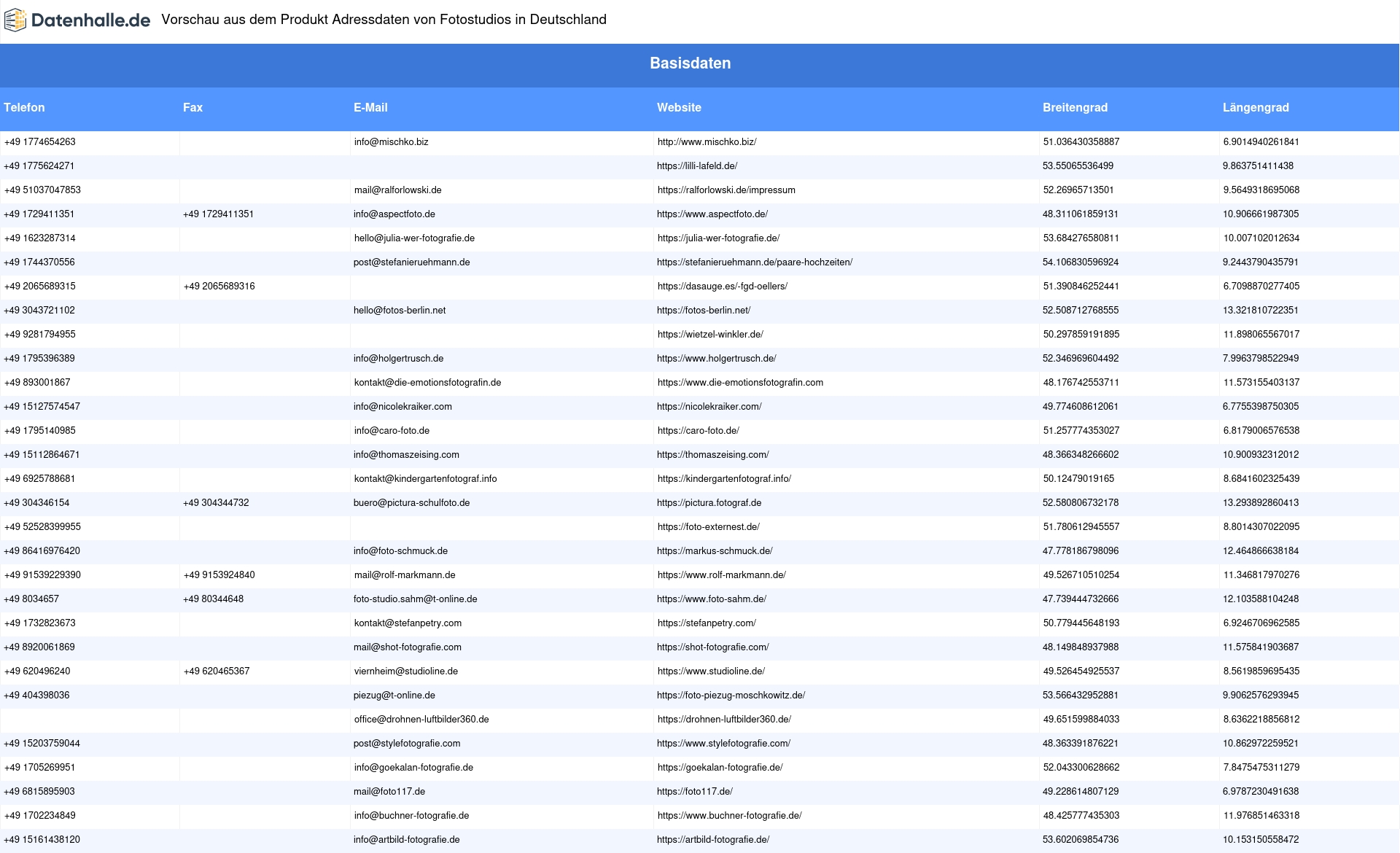Image resolution: width=1400 pixels, height=853 pixels.
Task: Select email hello@fotos-berlin.net
Action: coord(400,311)
